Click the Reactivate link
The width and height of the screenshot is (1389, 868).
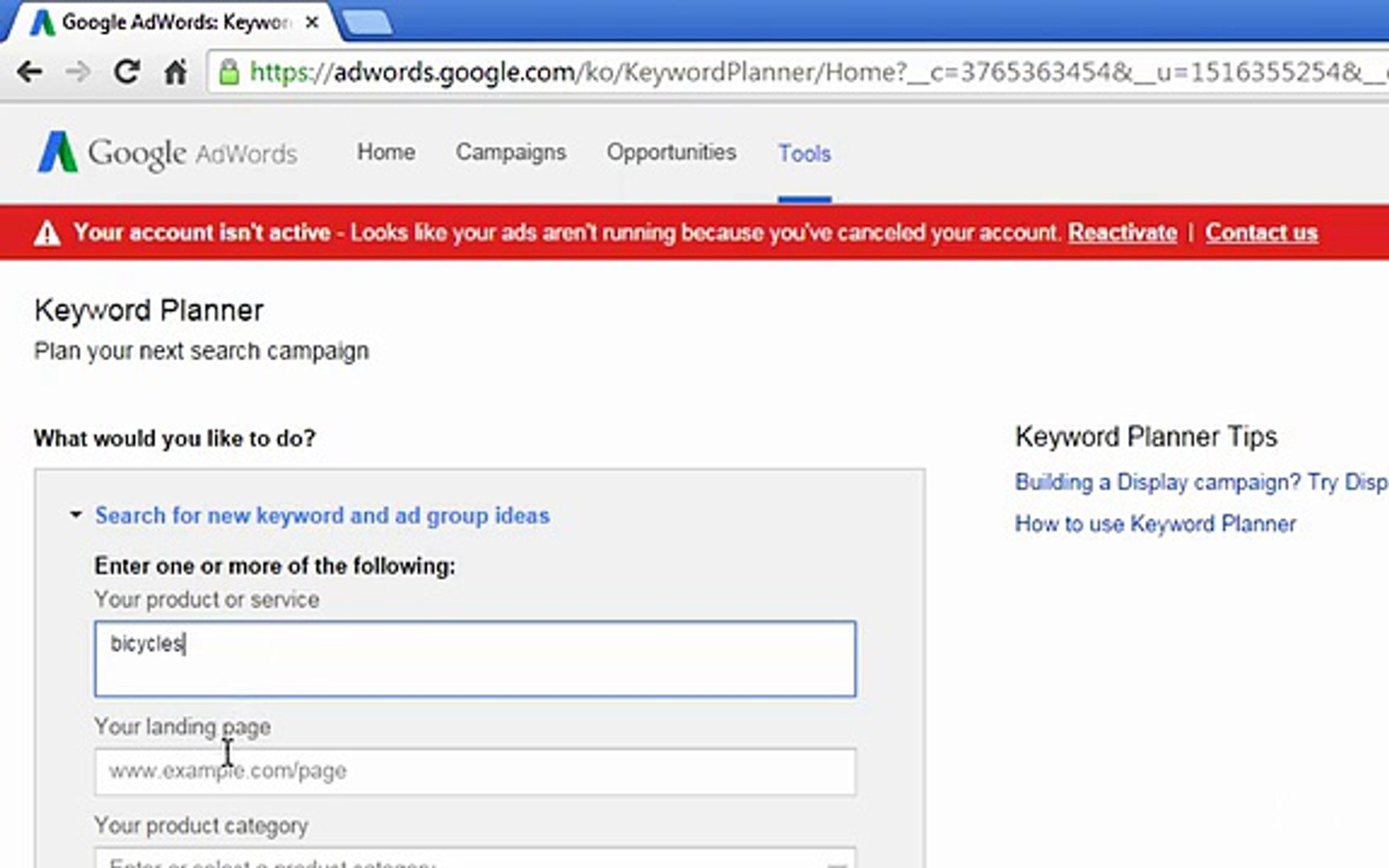(1122, 233)
